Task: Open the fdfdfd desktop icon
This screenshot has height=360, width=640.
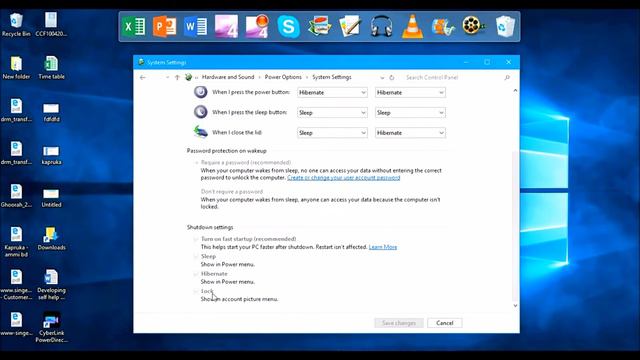Action: pos(51,112)
